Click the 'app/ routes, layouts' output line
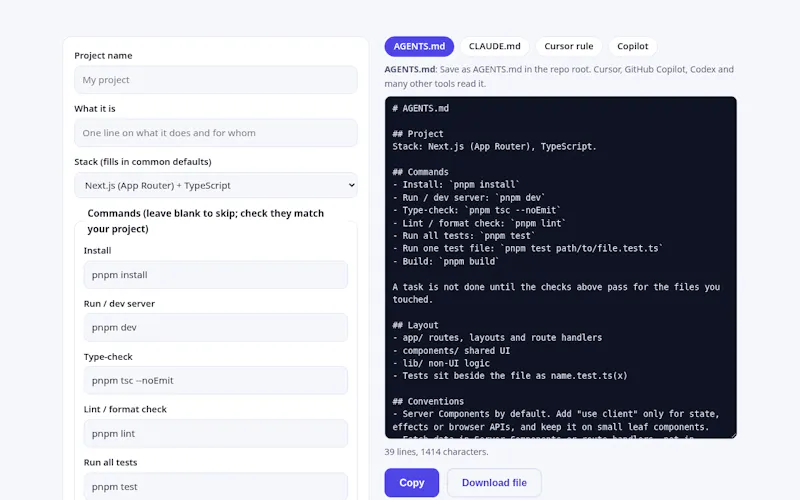 click(x=497, y=338)
